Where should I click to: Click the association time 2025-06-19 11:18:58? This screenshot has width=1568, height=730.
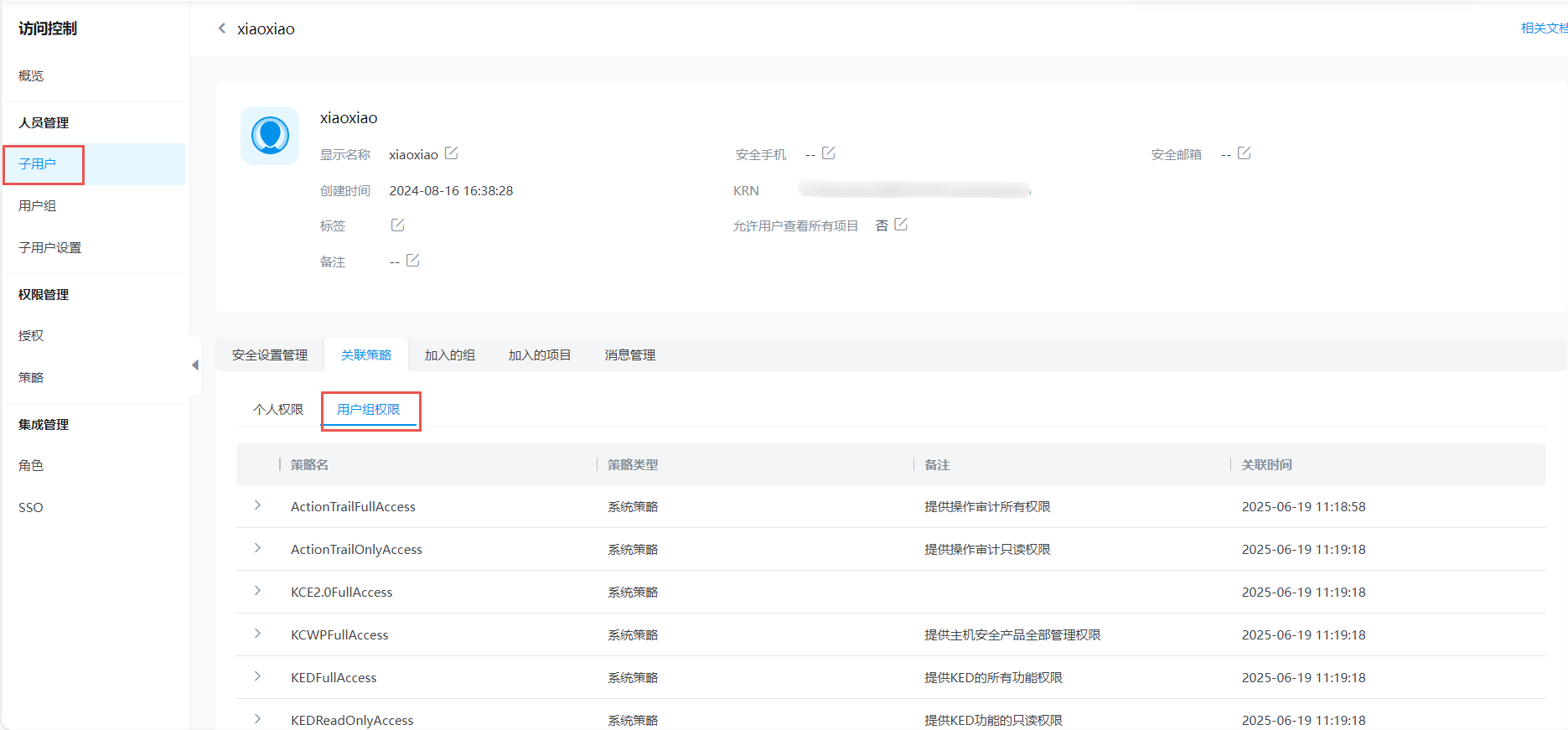pyautogui.click(x=1303, y=507)
